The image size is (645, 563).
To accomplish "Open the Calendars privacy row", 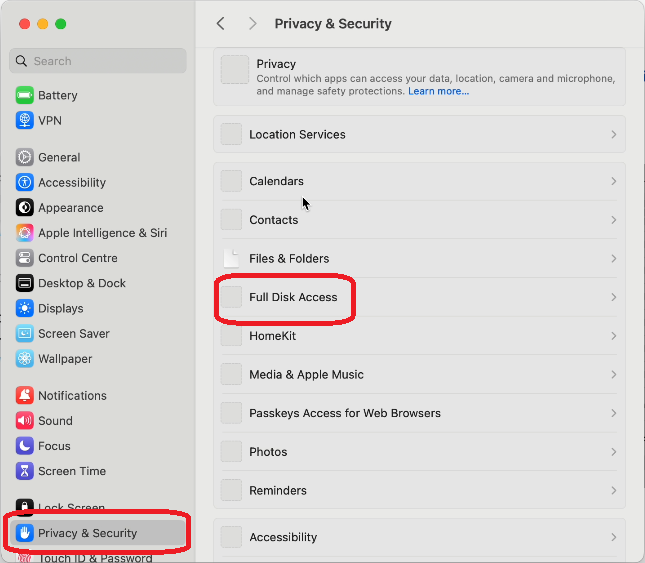I will [x=419, y=181].
